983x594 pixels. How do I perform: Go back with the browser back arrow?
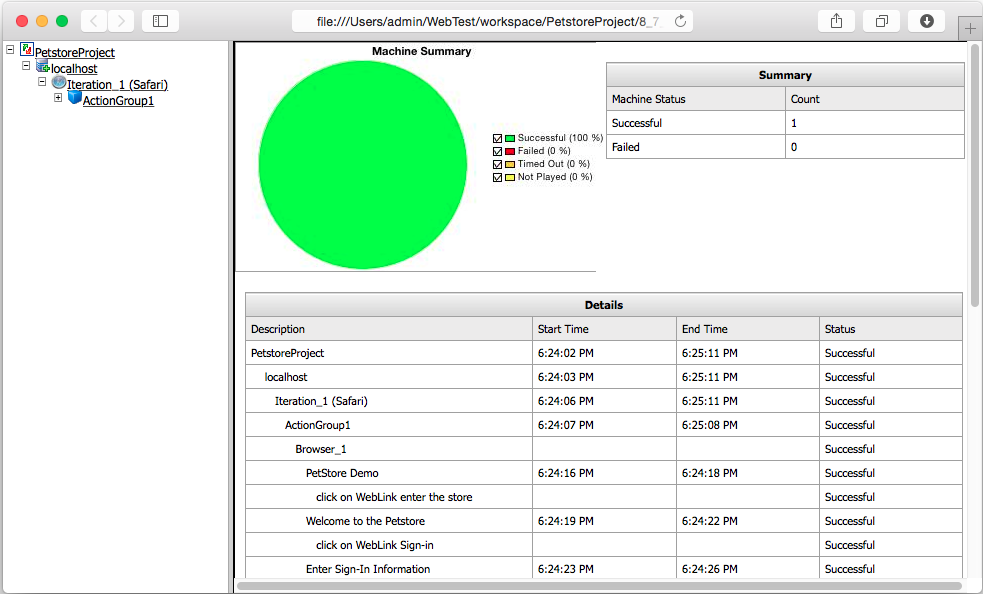94,21
